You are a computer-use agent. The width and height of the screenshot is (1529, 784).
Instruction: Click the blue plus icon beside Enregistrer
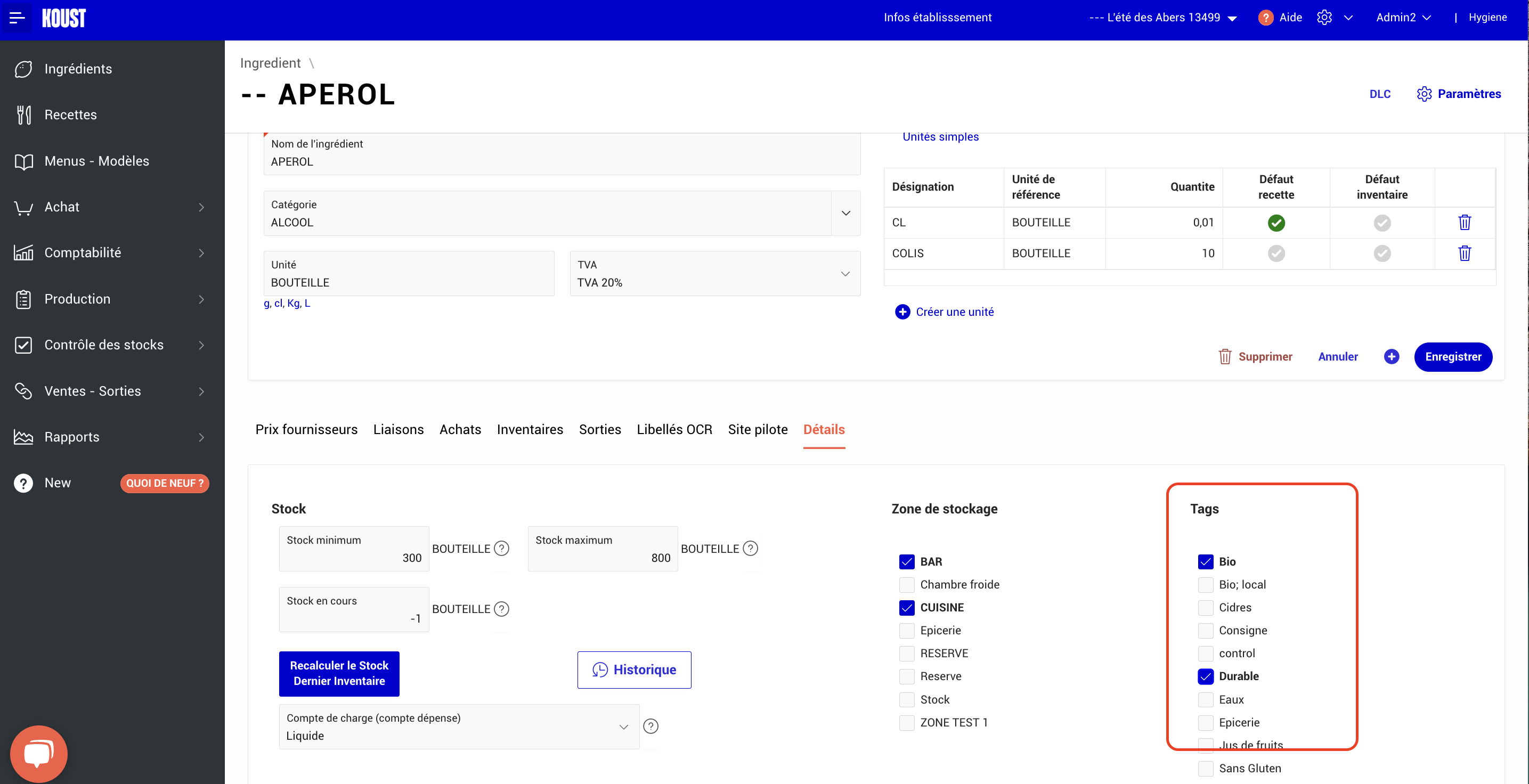1392,356
